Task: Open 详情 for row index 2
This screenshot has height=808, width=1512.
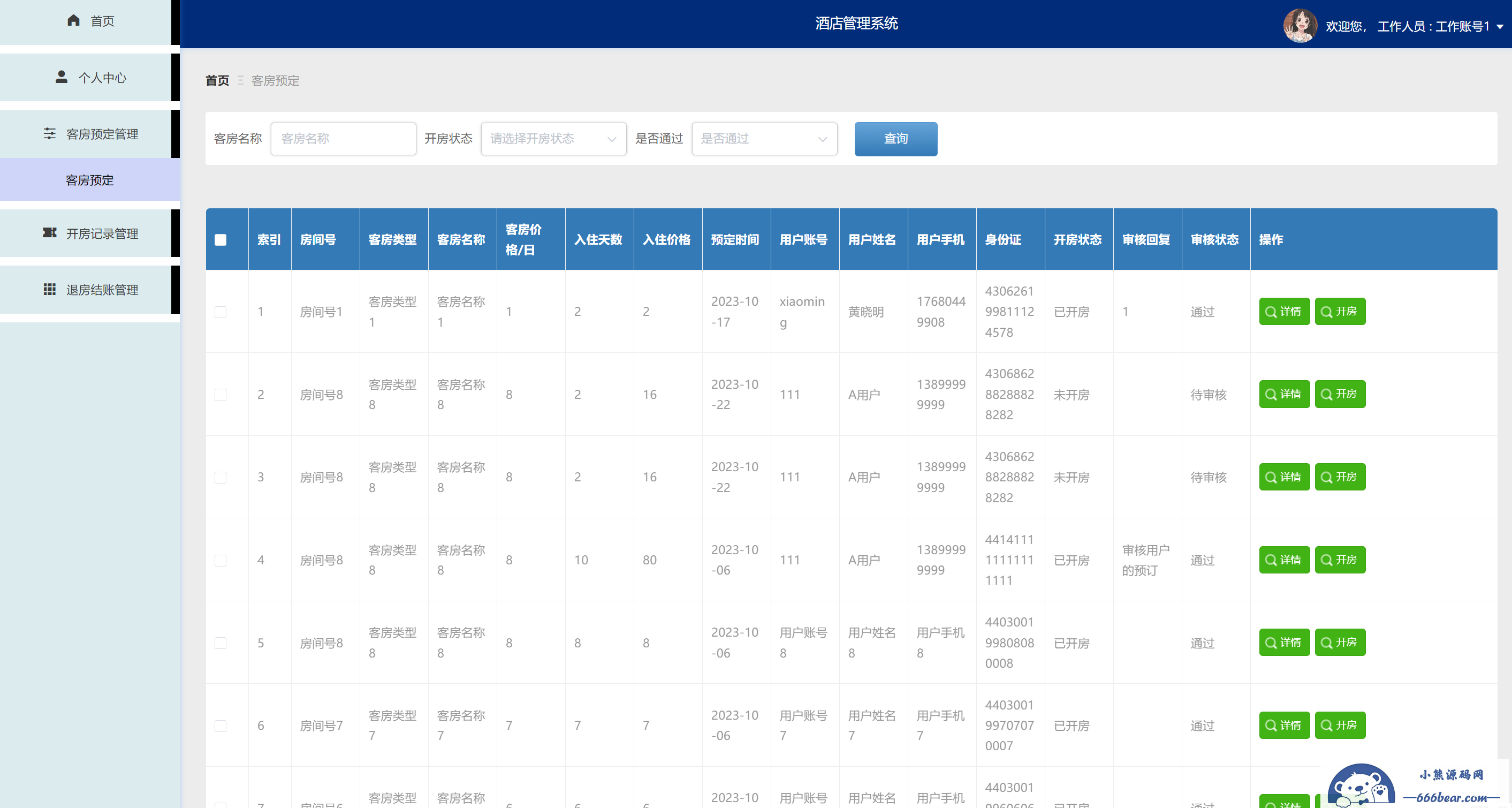Action: point(1284,394)
